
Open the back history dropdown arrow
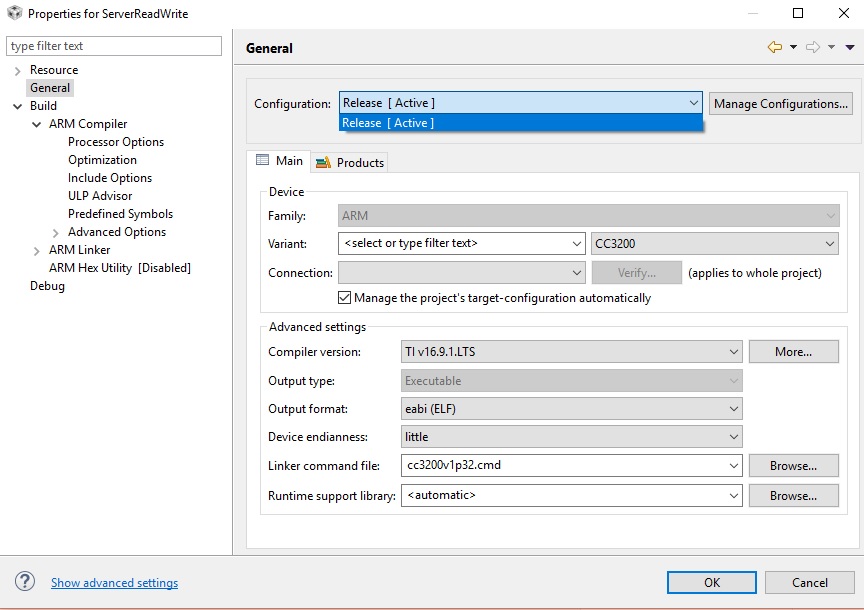[x=793, y=47]
